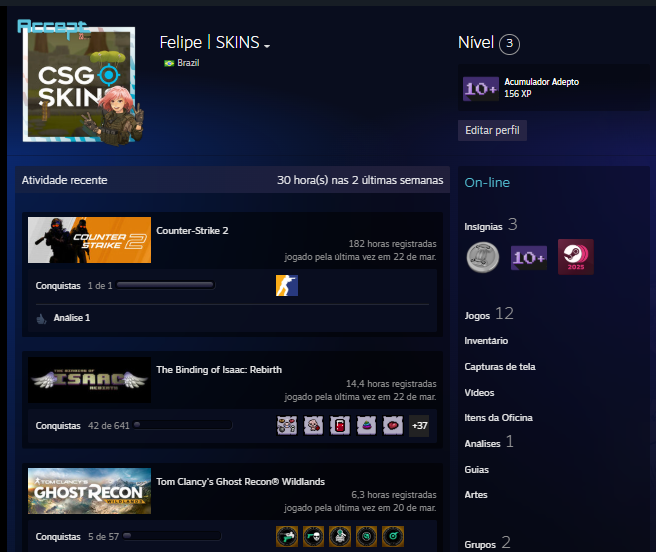Click the first Binding of Isaac achievement icon

tap(287, 426)
